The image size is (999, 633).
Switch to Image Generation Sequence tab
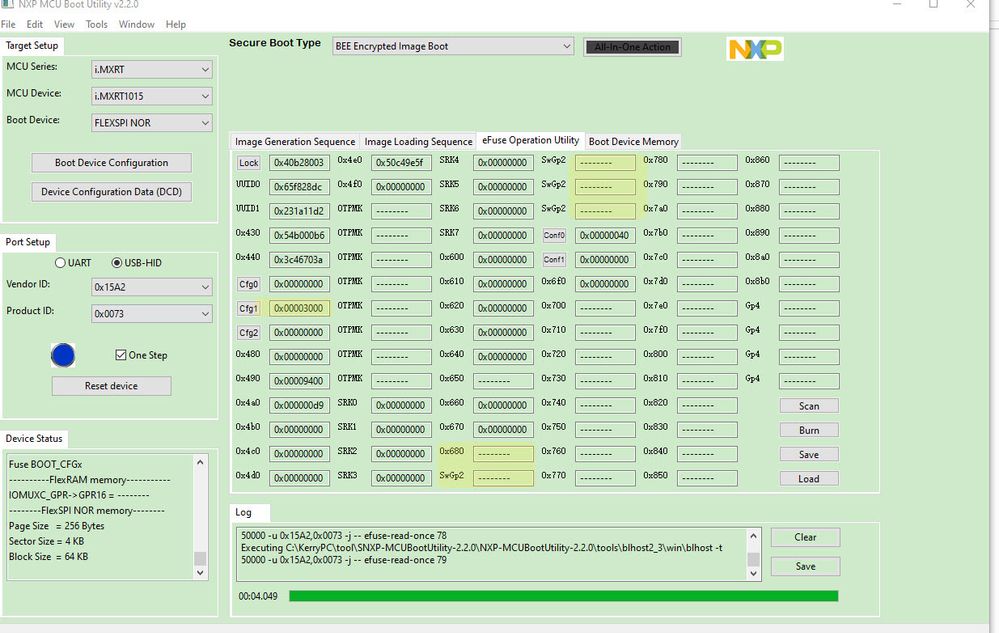pos(295,141)
